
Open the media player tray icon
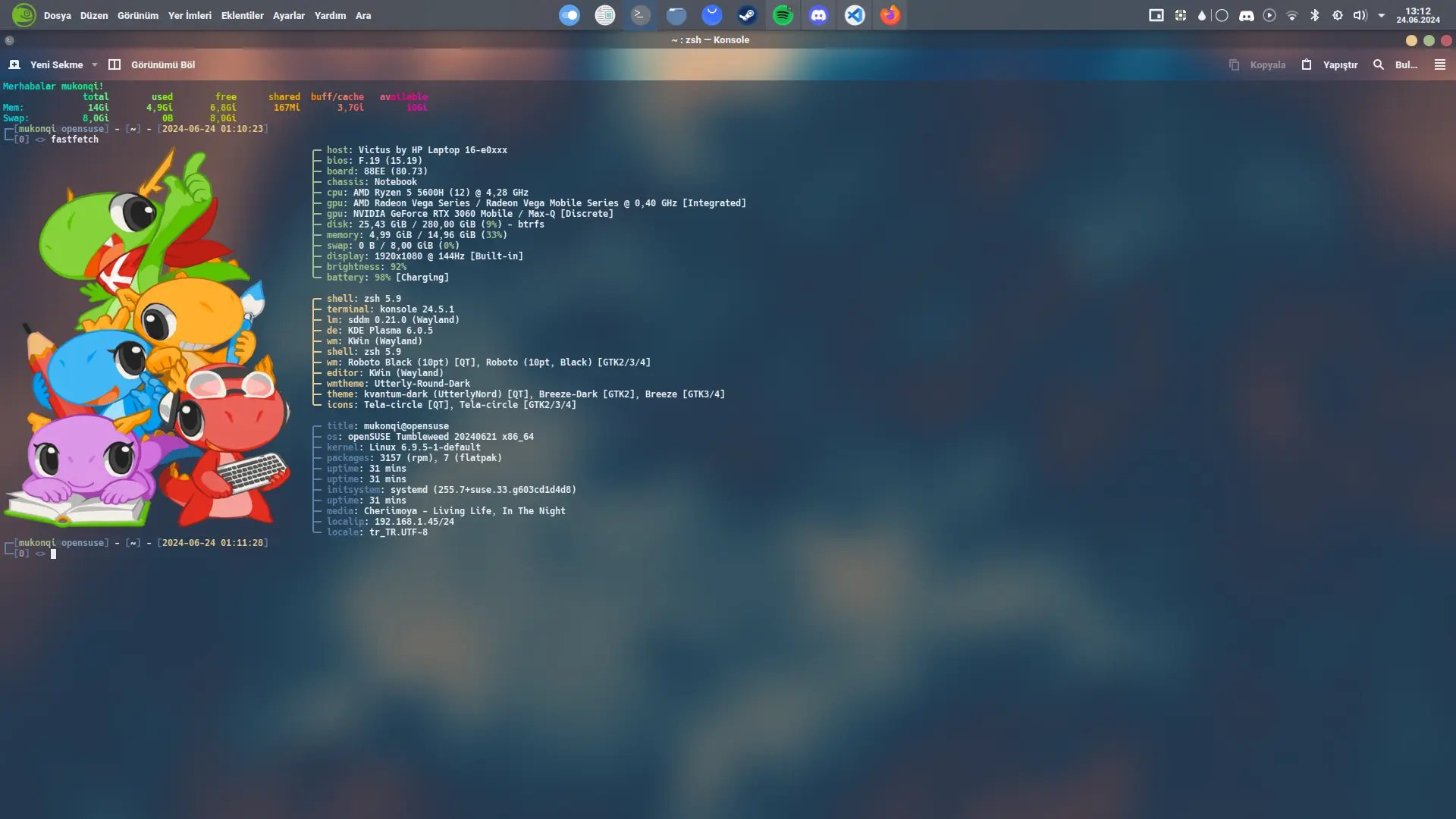click(x=1269, y=15)
